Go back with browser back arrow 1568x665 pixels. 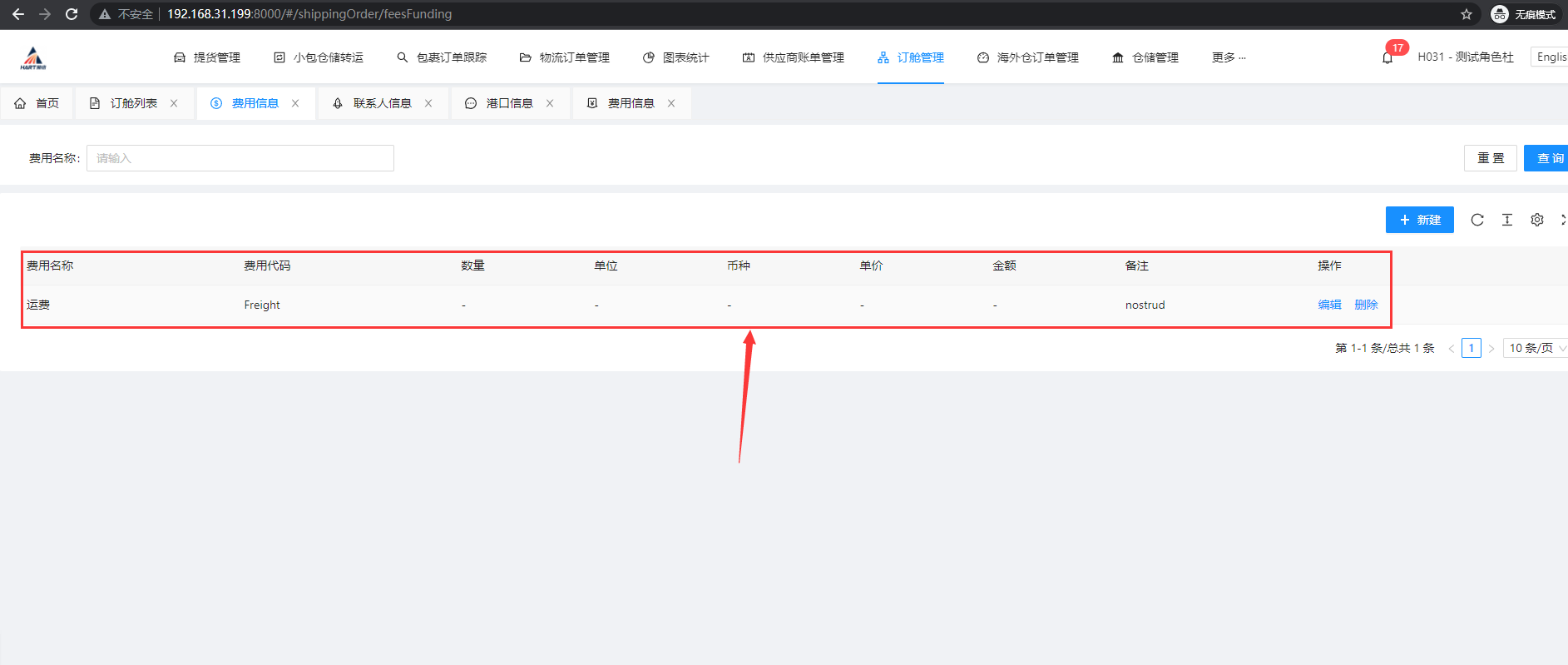click(18, 14)
